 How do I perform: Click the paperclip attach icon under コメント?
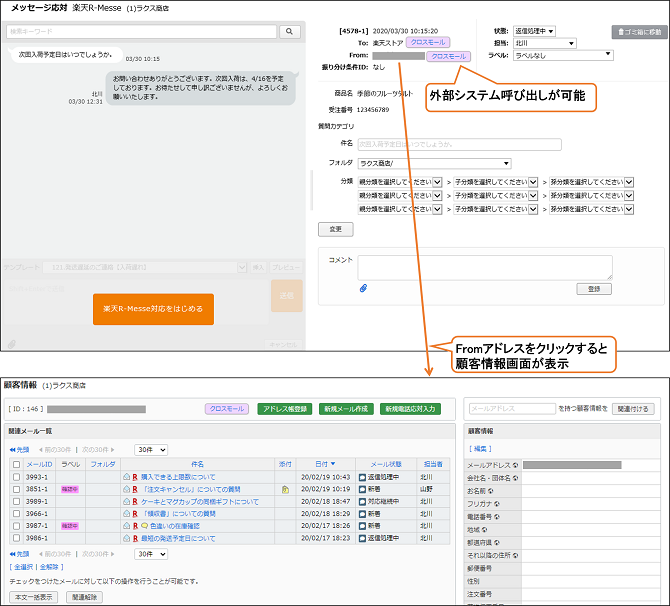point(363,288)
